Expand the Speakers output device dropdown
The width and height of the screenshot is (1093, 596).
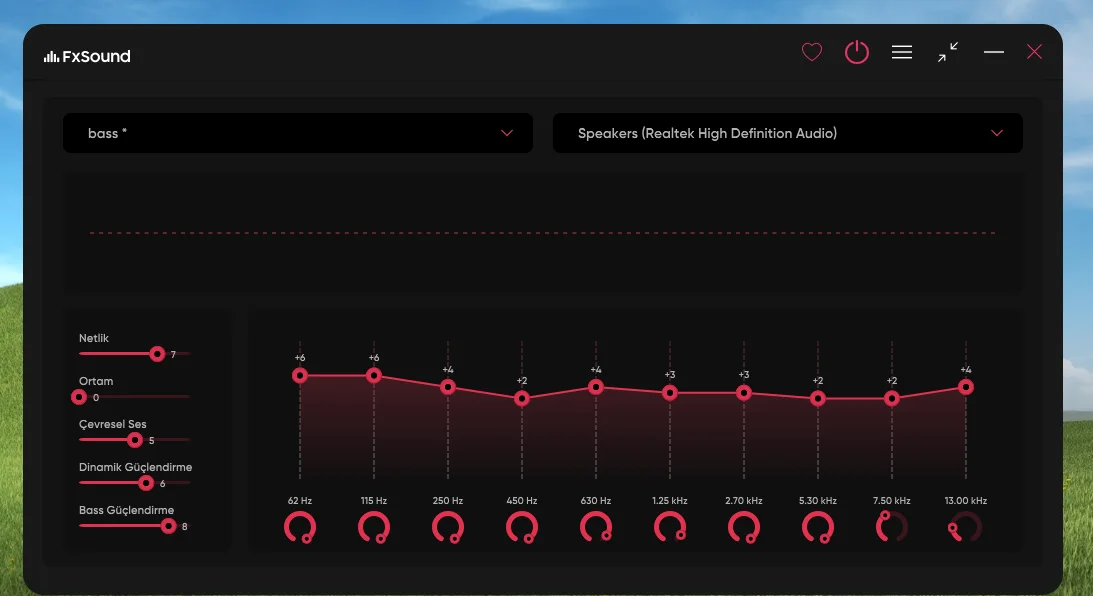[788, 133]
